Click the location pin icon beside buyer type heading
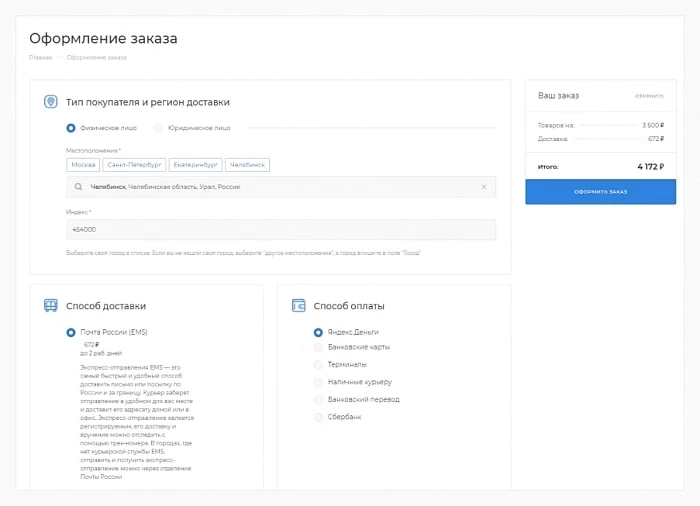This screenshot has width=700, height=506. pyautogui.click(x=50, y=102)
